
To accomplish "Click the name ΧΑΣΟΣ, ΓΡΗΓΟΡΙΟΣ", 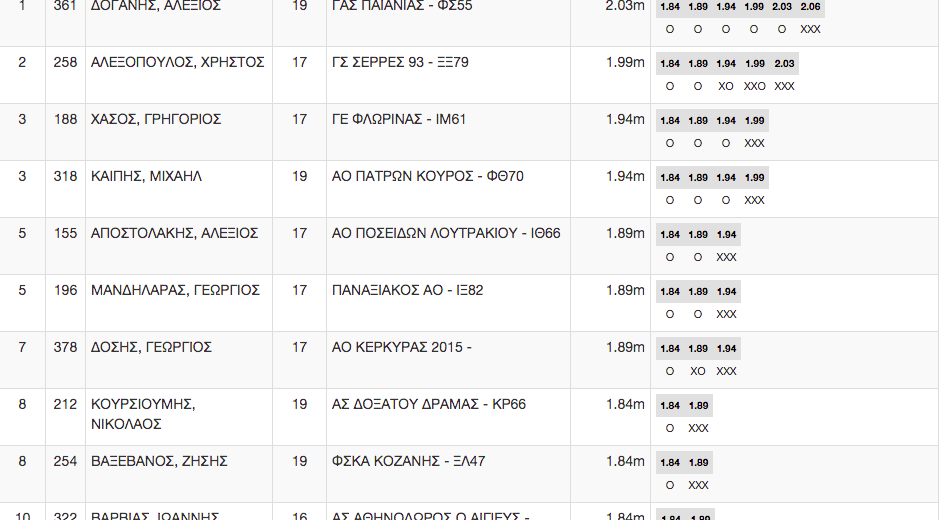I will (x=156, y=119).
